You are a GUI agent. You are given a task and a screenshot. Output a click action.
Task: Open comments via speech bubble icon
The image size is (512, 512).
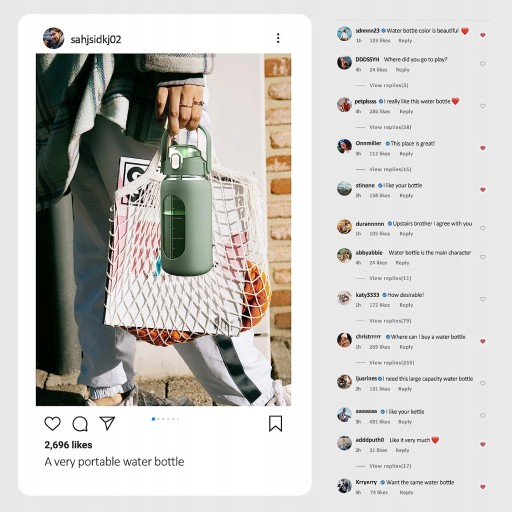click(80, 424)
